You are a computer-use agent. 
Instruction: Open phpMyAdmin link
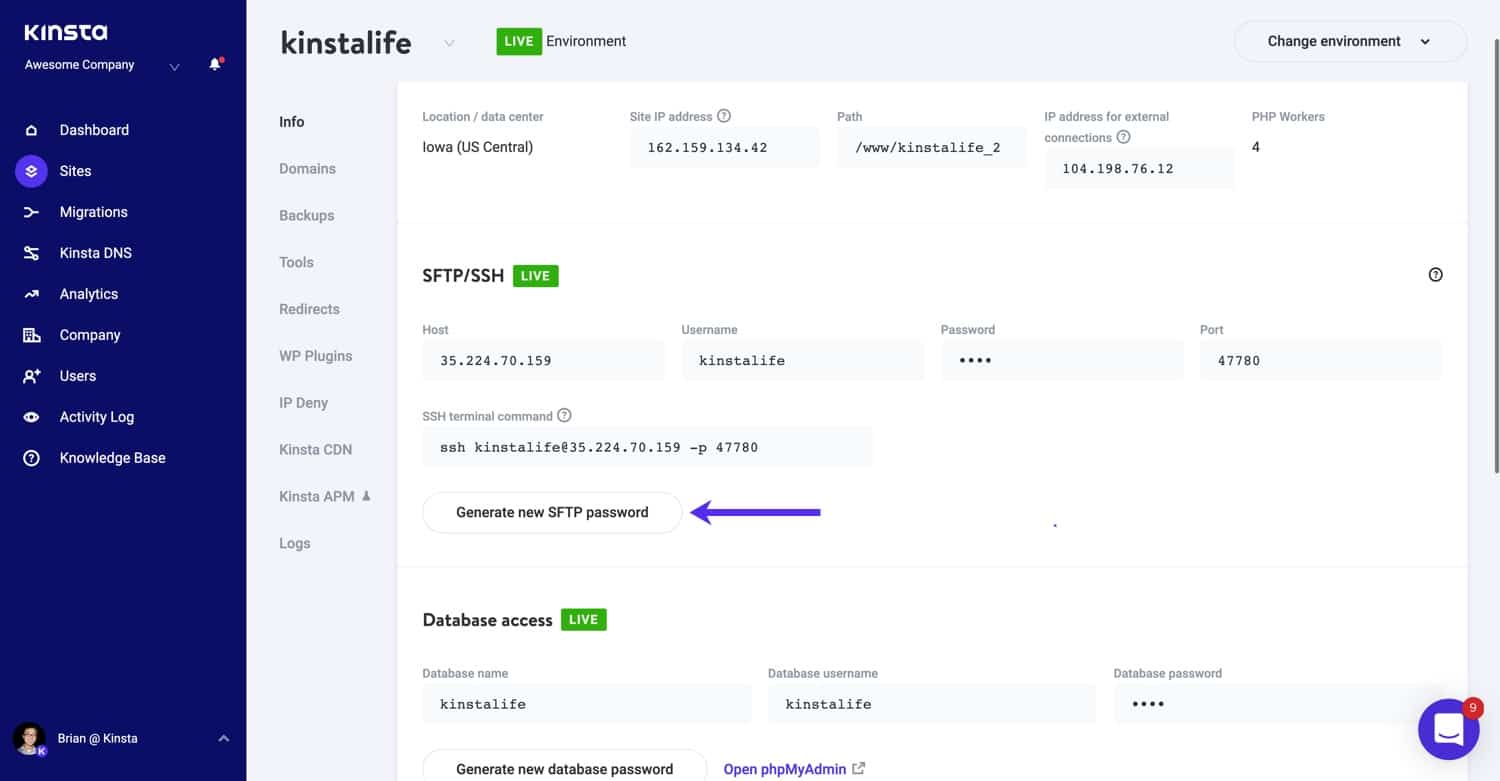point(785,769)
